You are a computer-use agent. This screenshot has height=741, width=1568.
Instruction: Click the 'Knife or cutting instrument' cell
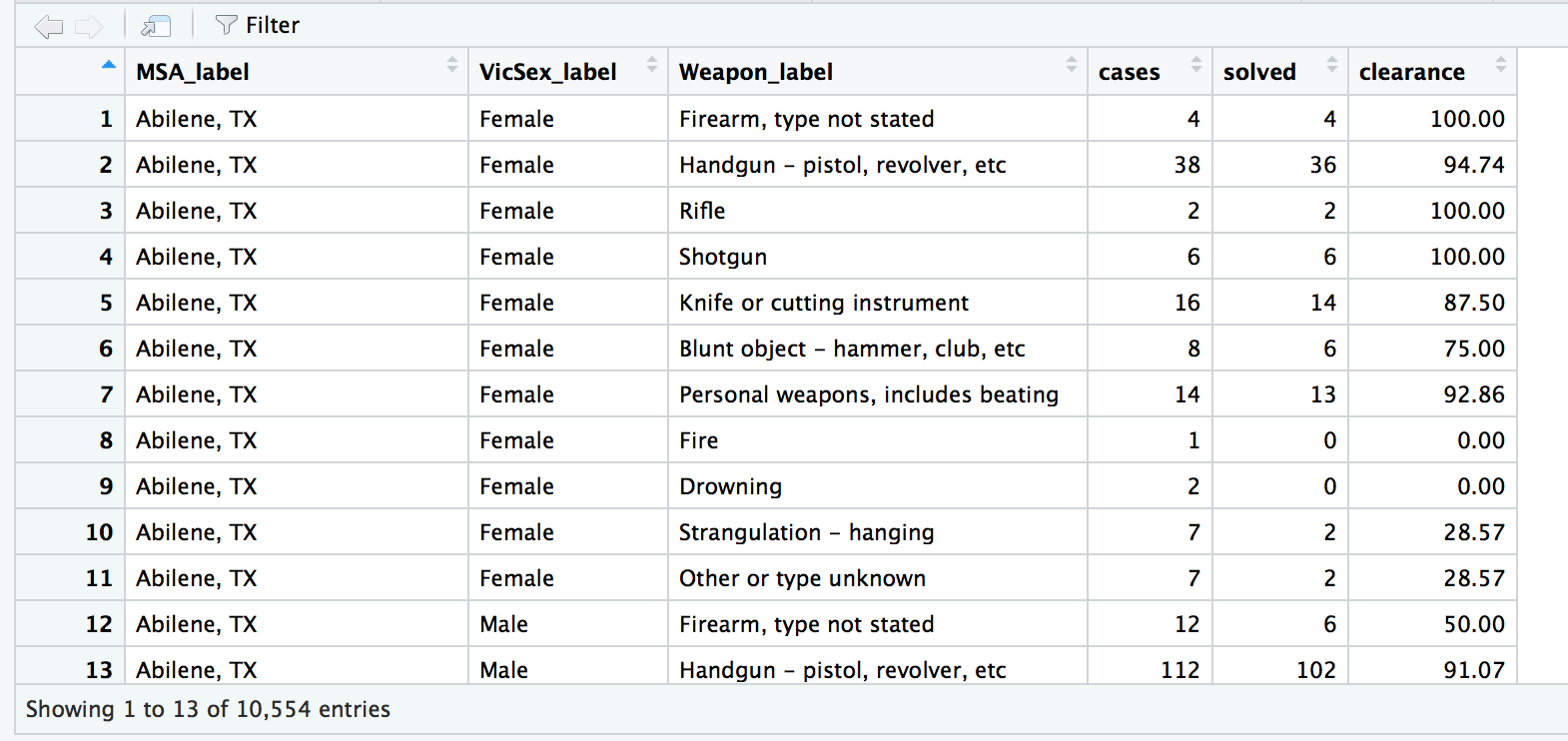[x=824, y=303]
